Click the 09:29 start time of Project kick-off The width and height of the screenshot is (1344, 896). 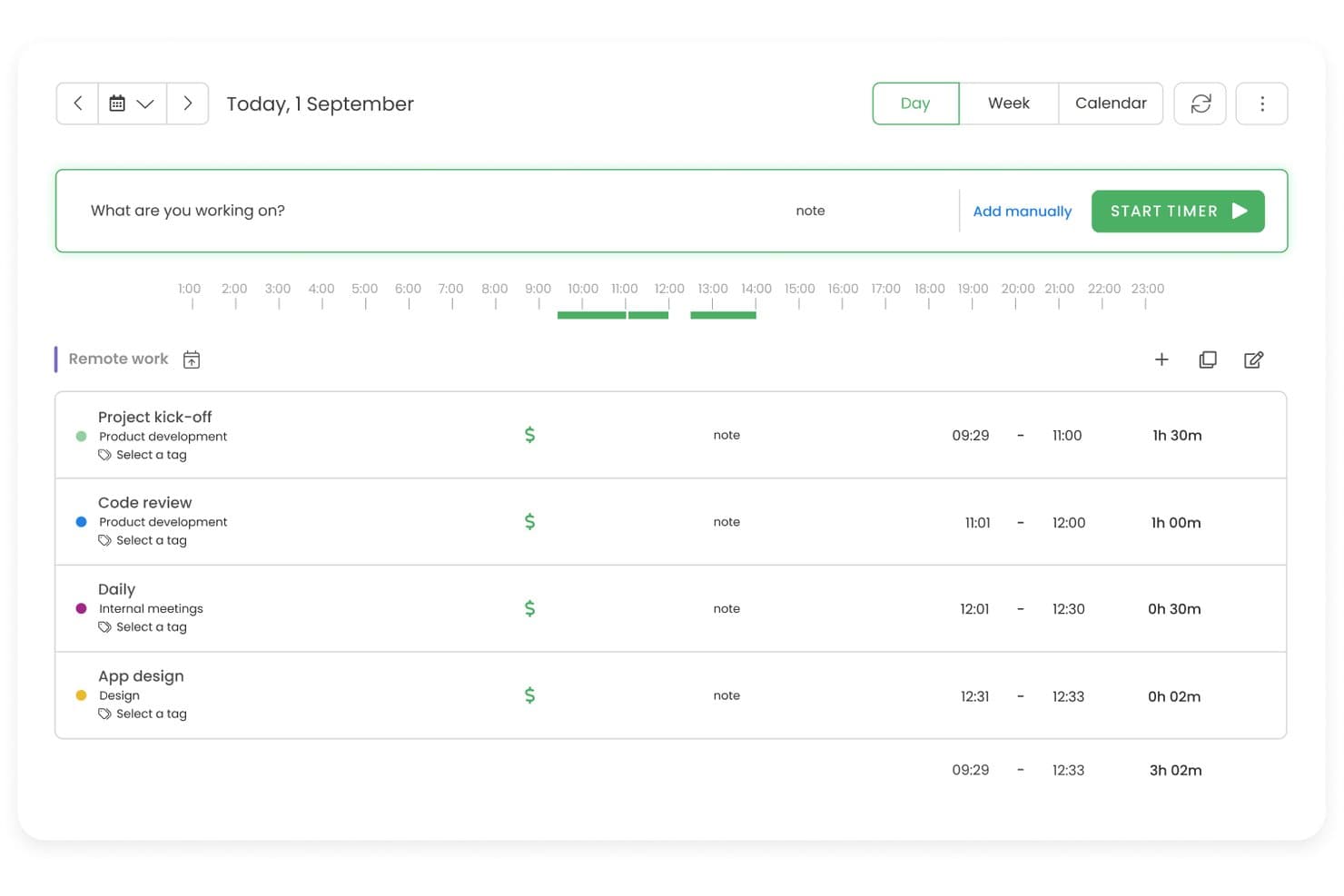970,436
